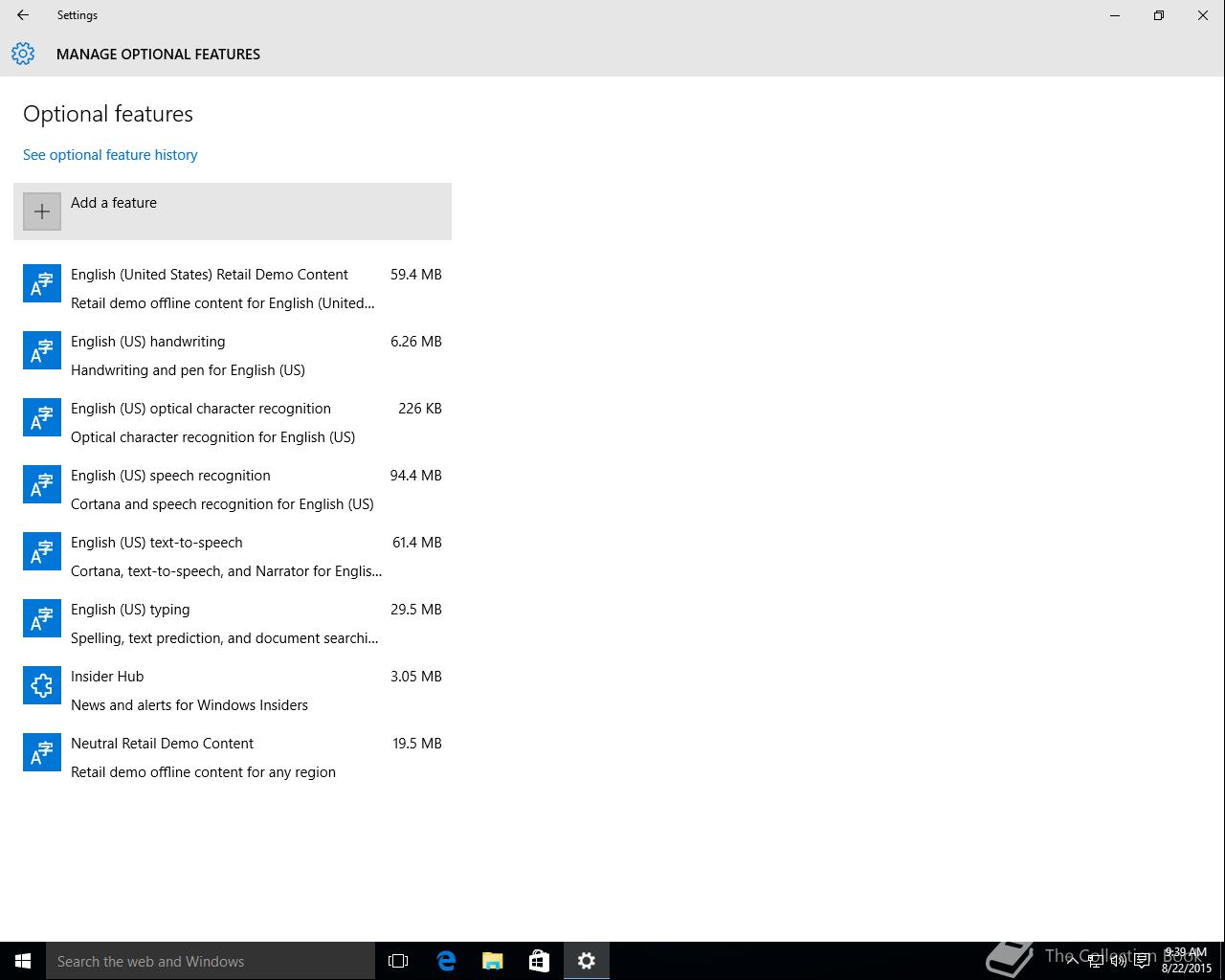Open the Action Center notifications icon
The width and height of the screenshot is (1225, 980).
click(x=1142, y=961)
